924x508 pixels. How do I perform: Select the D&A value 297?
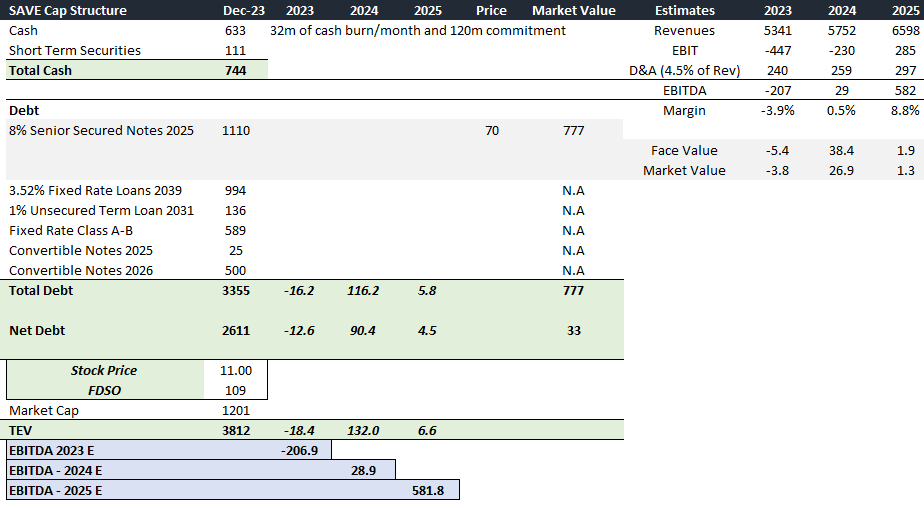905,71
